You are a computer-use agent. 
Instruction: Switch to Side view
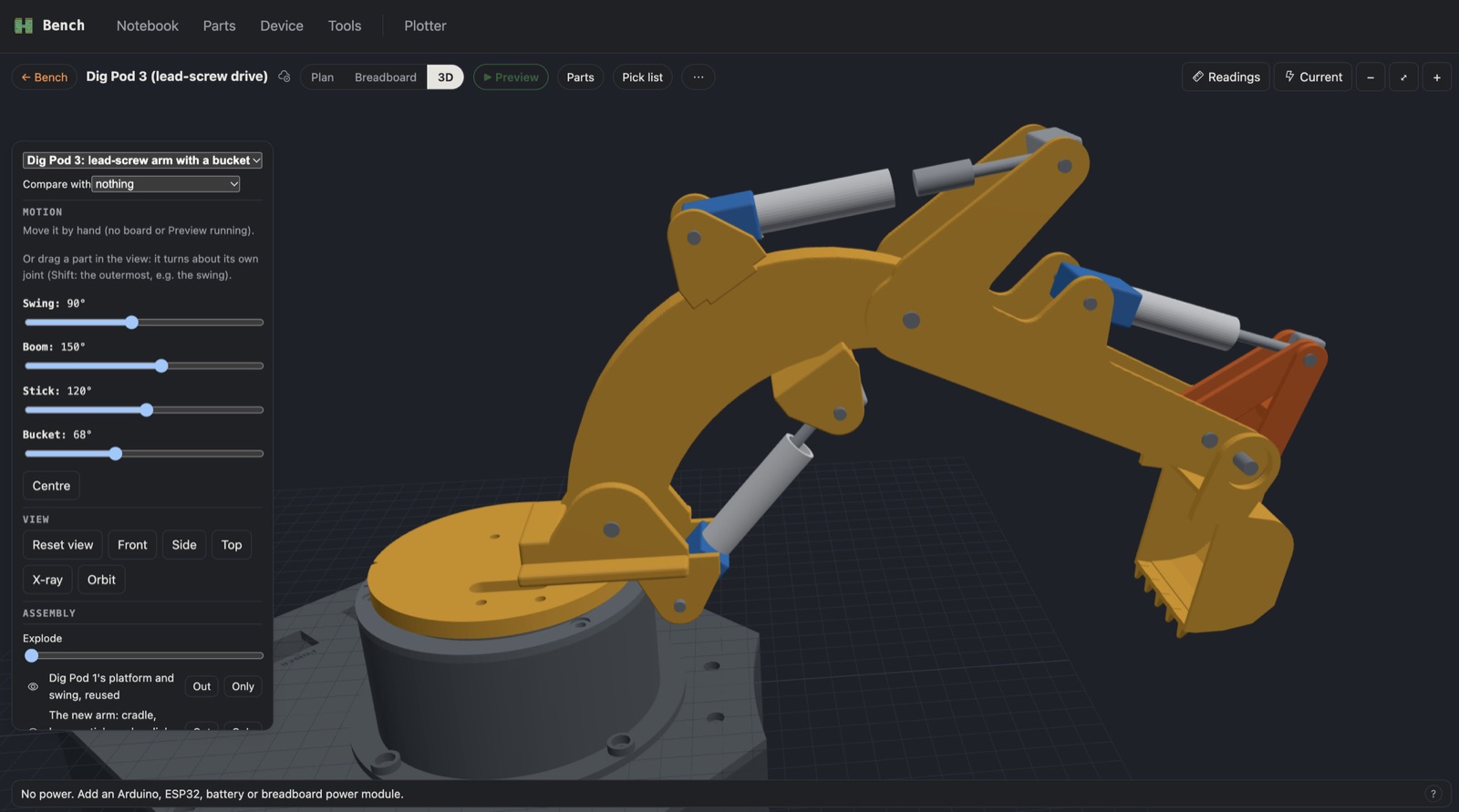[184, 545]
